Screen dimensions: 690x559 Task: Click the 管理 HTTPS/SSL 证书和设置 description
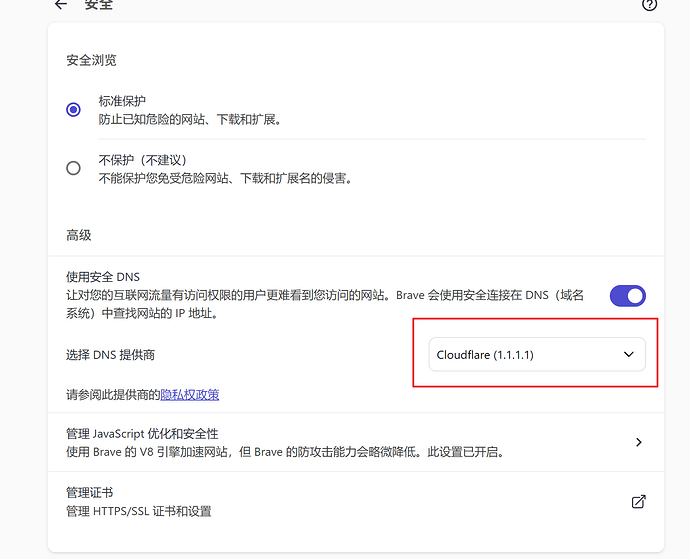(x=139, y=511)
